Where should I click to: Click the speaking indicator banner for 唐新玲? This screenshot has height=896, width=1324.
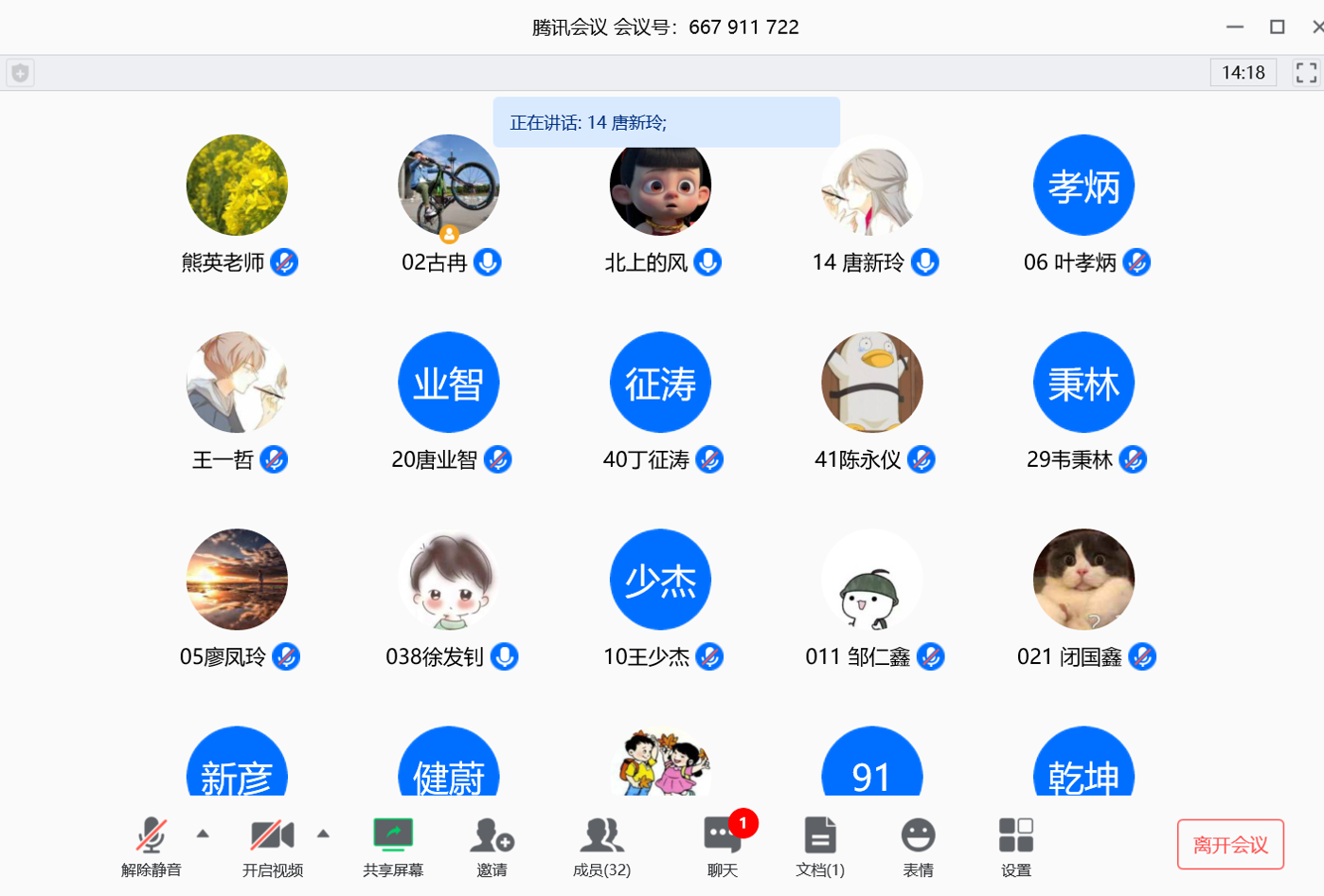click(x=666, y=122)
